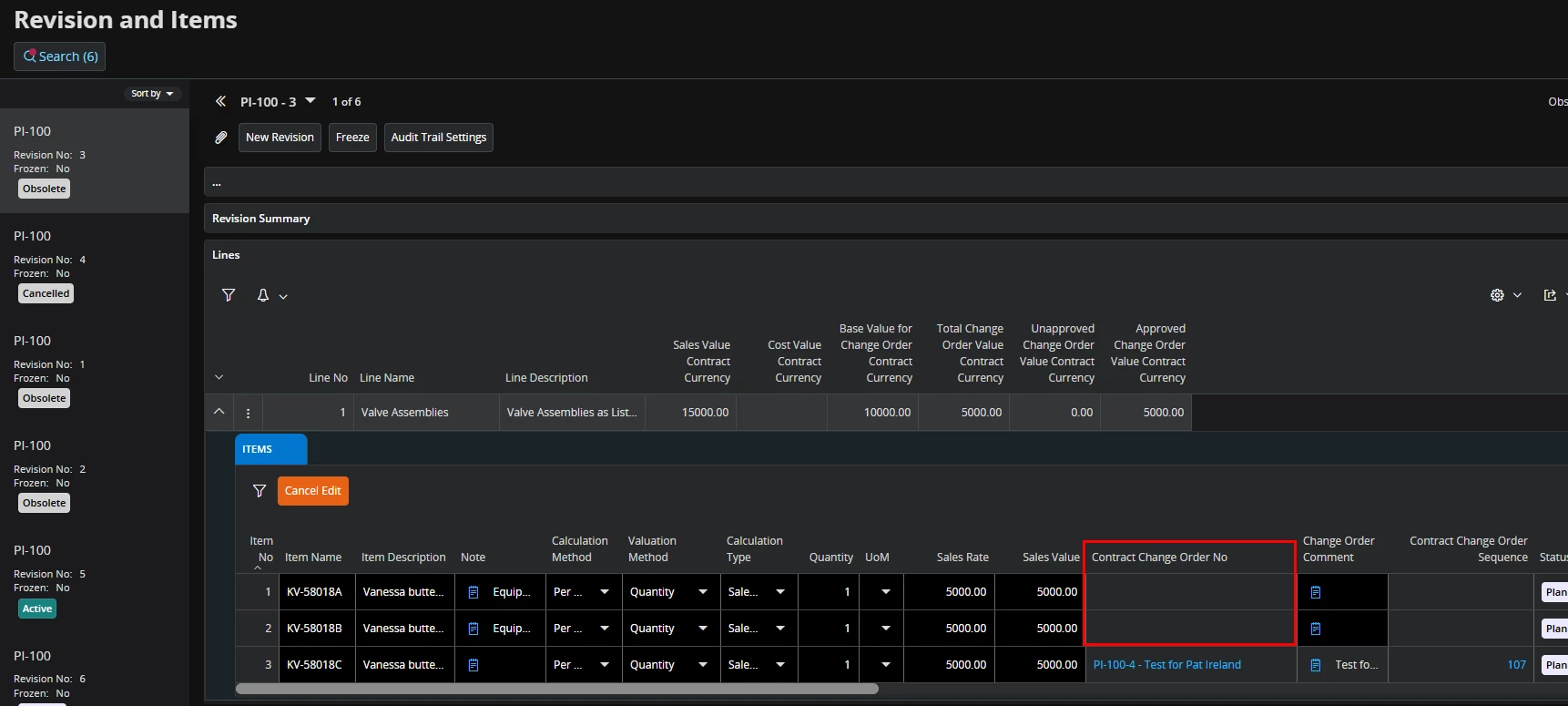Open the Lines notification bell icon
The height and width of the screenshot is (706, 1568).
(263, 295)
